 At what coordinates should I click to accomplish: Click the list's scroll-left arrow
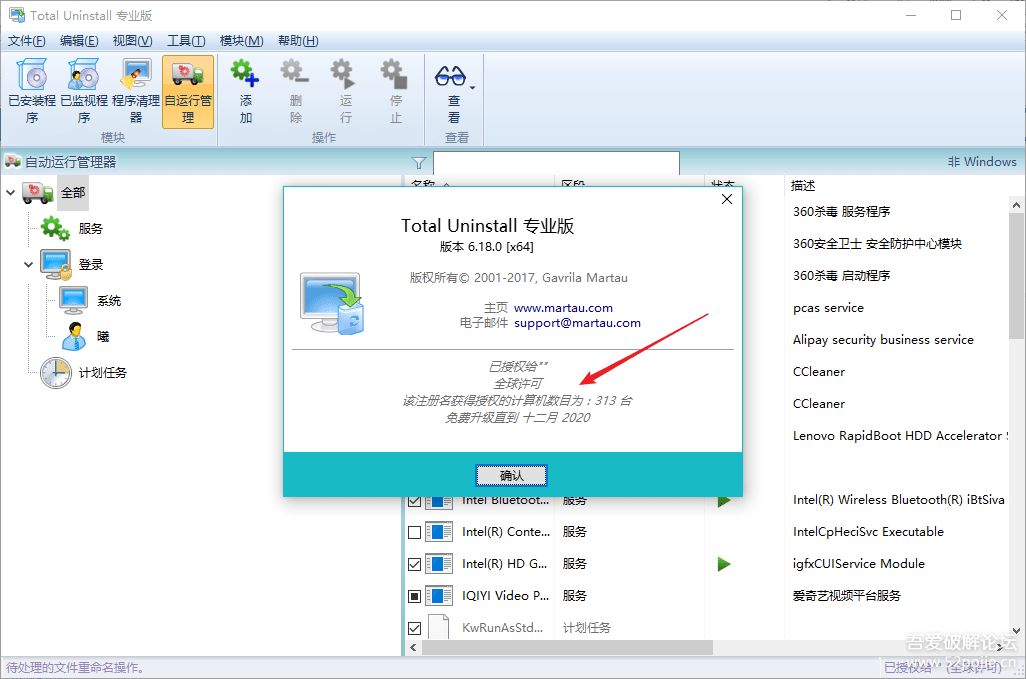point(413,648)
